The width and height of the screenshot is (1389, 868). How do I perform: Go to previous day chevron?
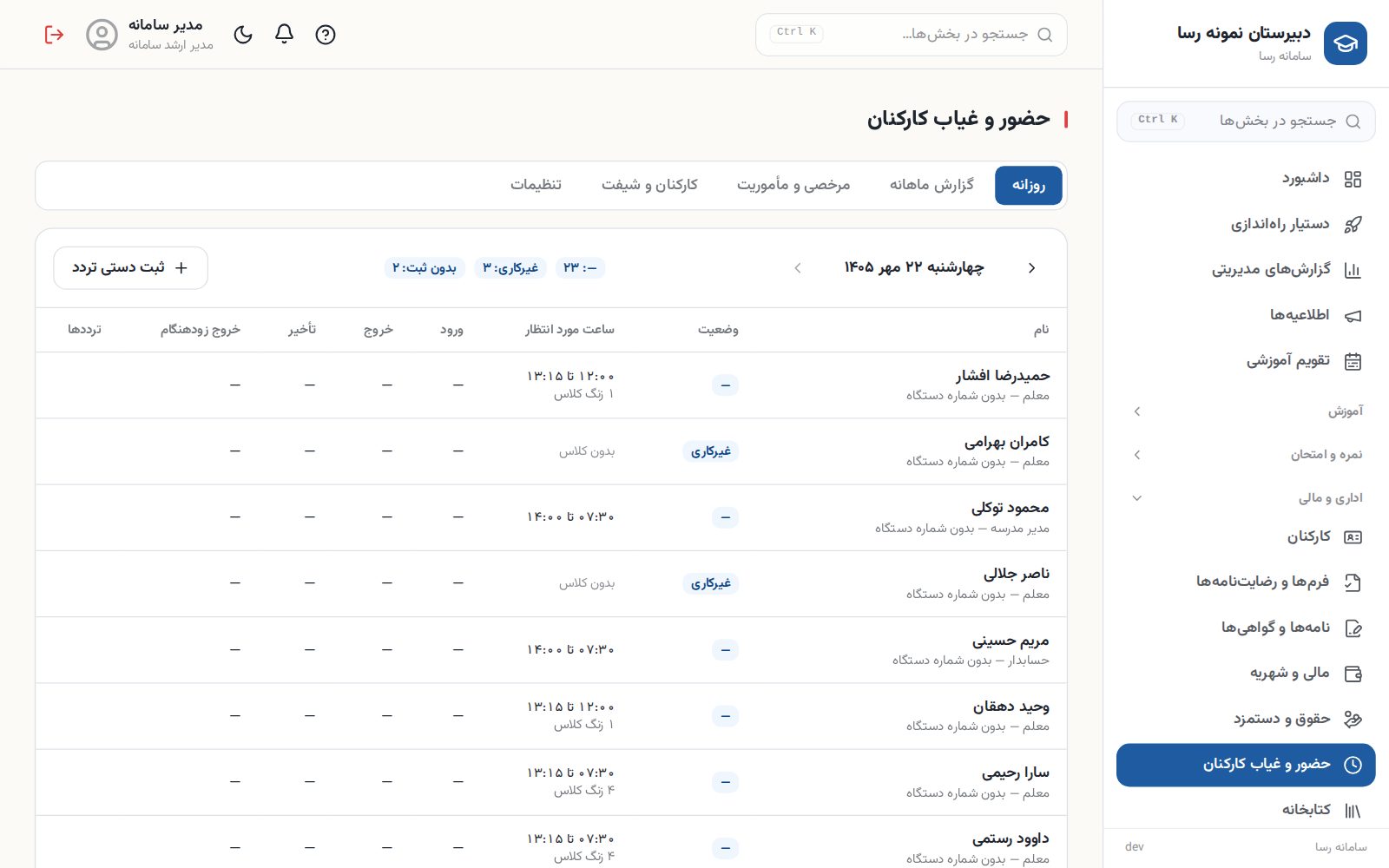point(1031,268)
